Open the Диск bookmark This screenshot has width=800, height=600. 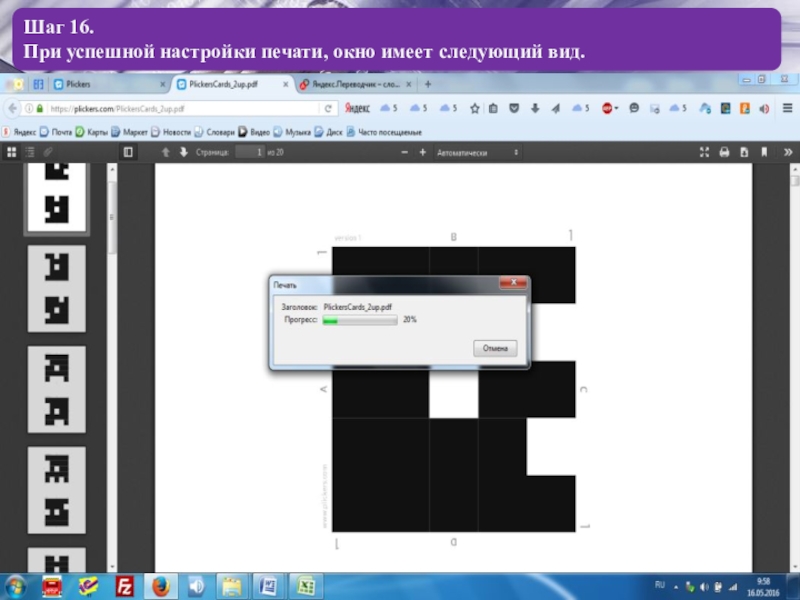(x=329, y=132)
